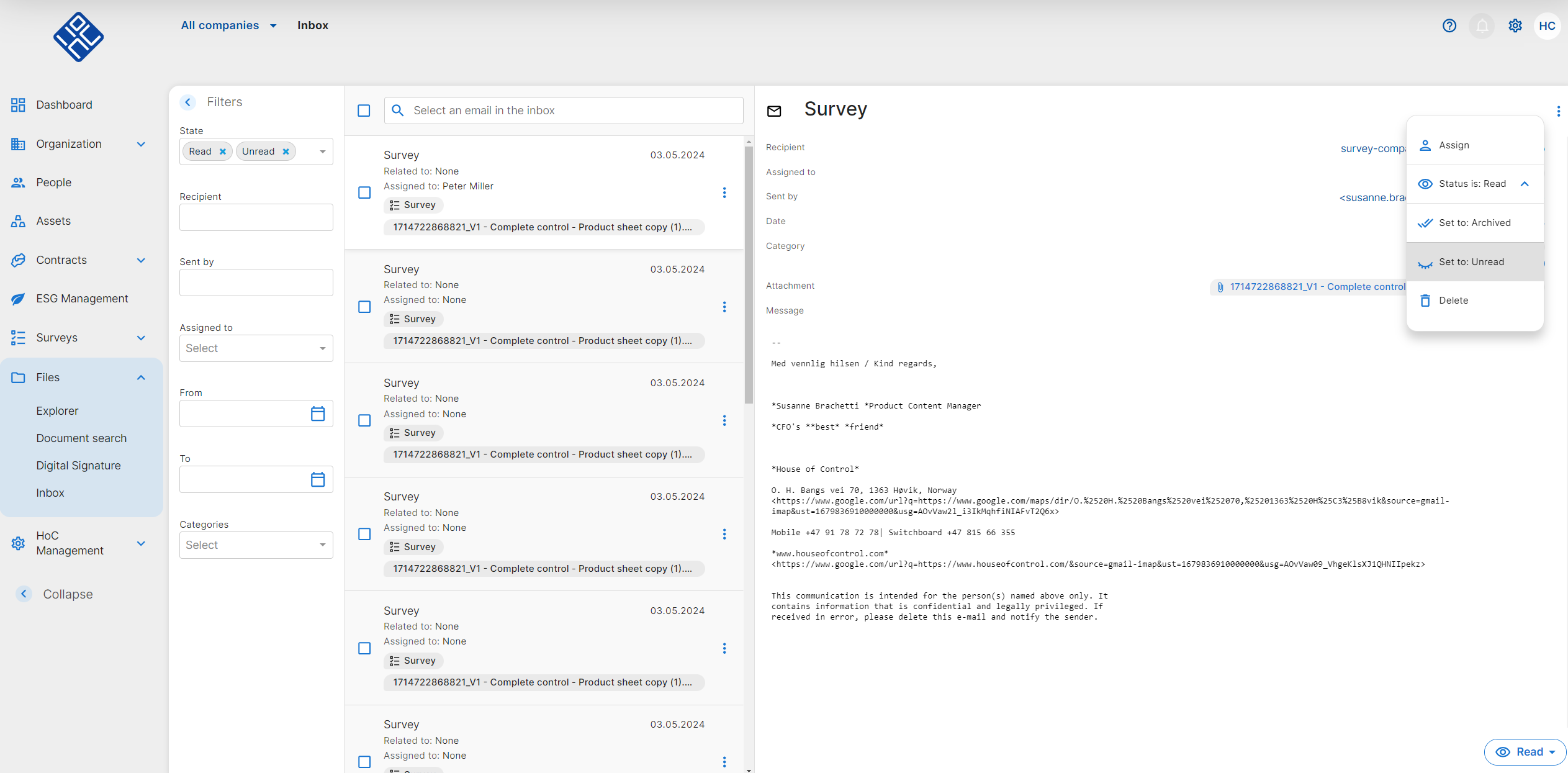
Task: Click the survey-comp recipient link
Action: [x=1372, y=148]
